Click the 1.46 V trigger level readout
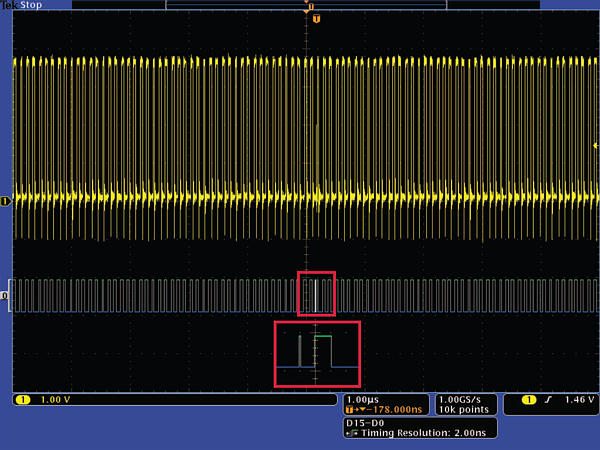 (578, 400)
